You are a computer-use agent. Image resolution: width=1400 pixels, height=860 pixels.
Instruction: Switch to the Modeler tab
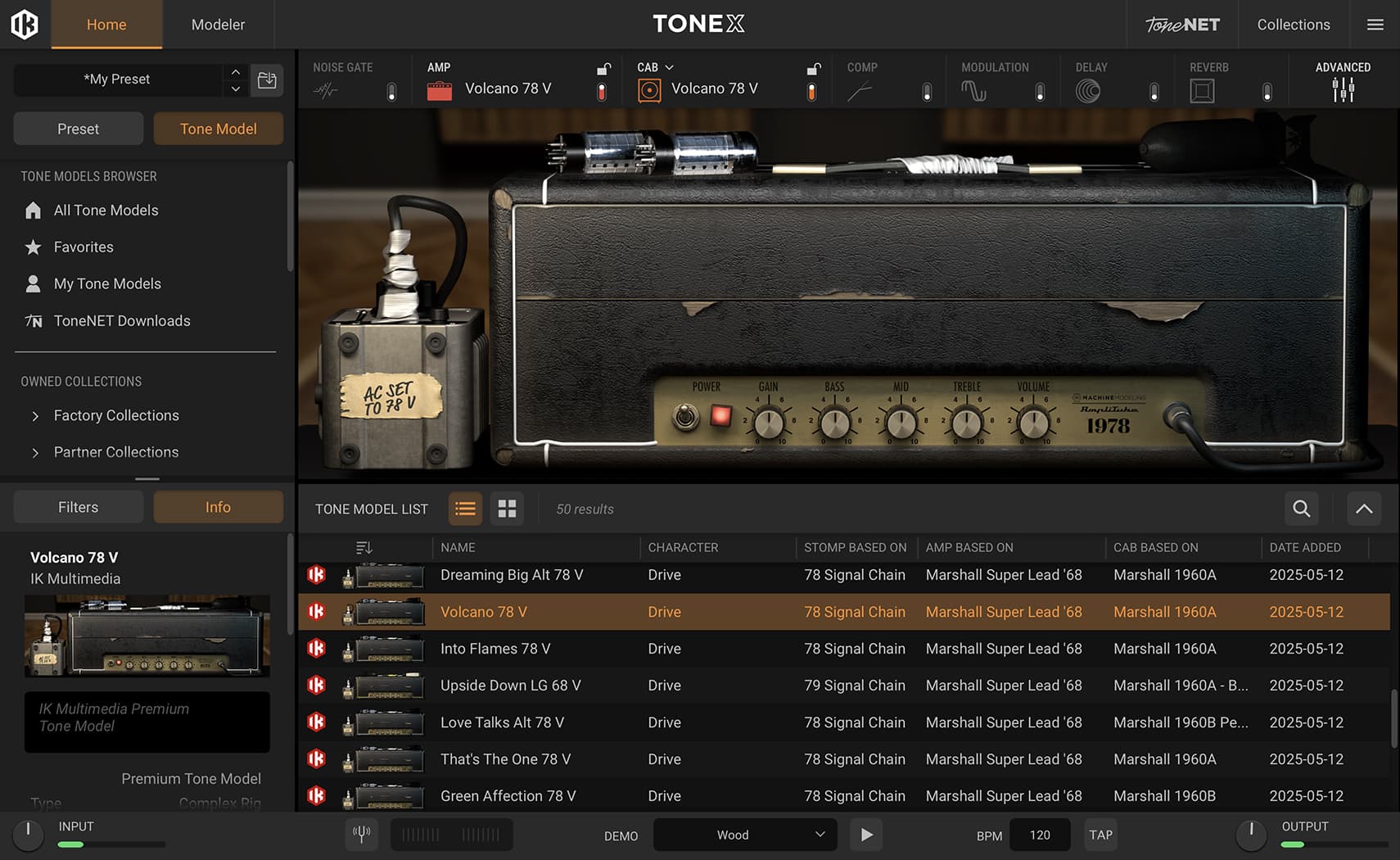[x=217, y=25]
